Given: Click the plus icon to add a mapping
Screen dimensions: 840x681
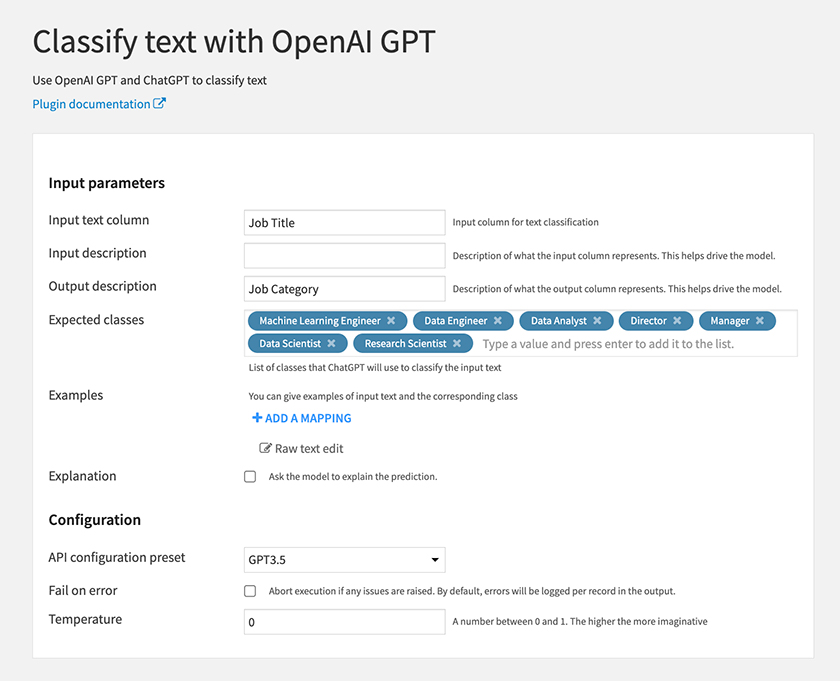Looking at the screenshot, I should point(257,417).
